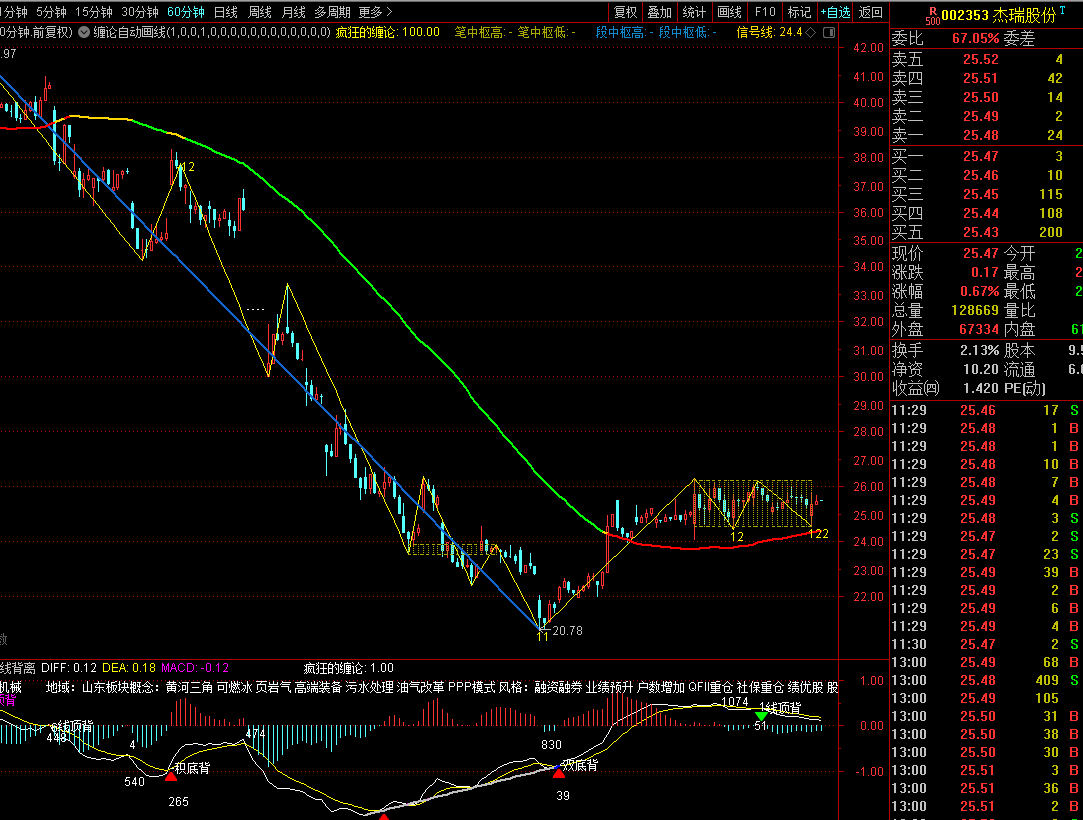Click the green 1线顶背 signal triangle

(x=760, y=716)
